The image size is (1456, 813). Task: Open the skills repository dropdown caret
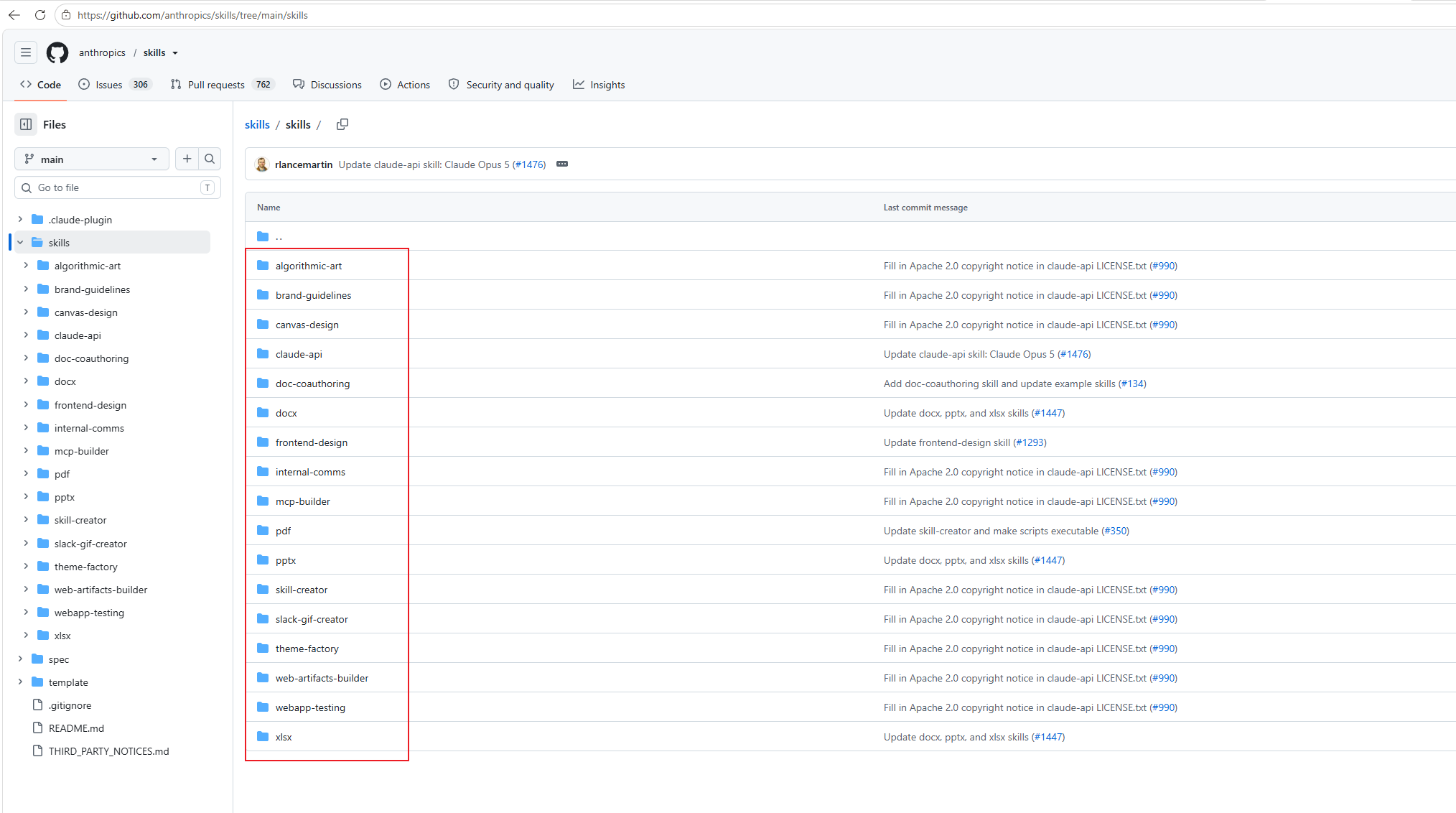175,53
